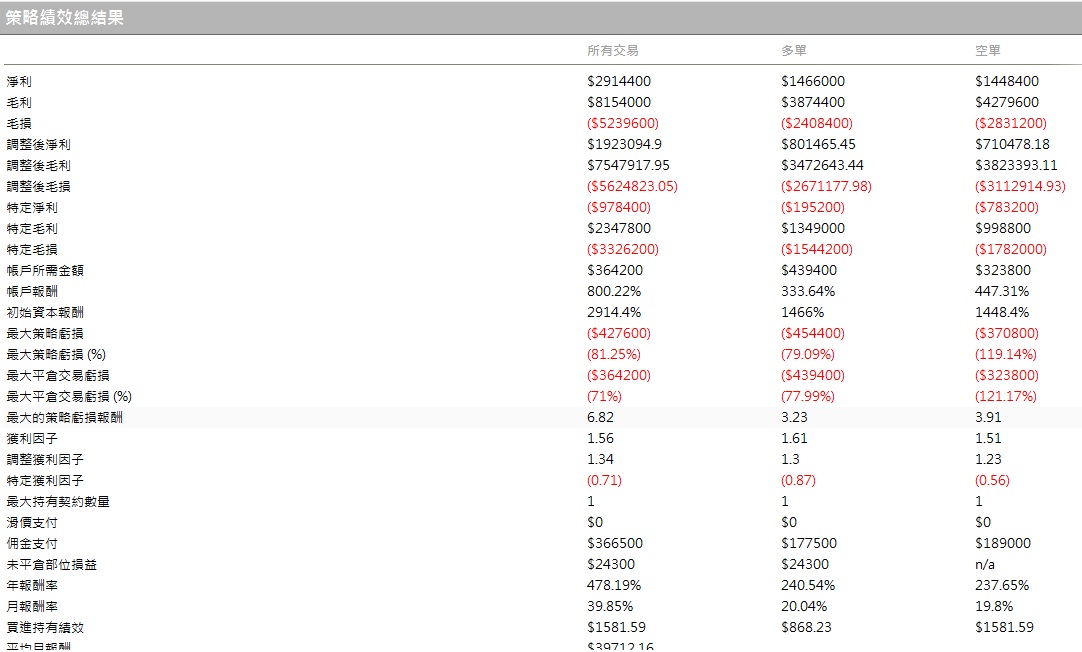Click adjusted profit factor 1.34
Viewport: 1082px width, 652px height.
point(600,460)
